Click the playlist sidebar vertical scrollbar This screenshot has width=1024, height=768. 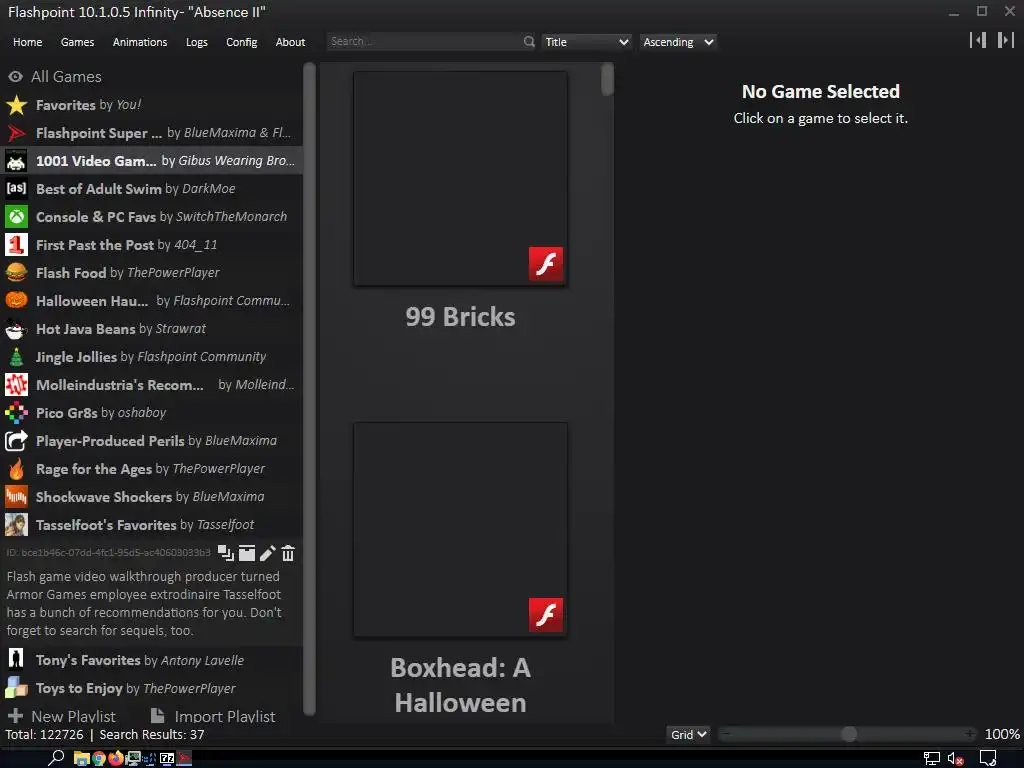coord(310,389)
